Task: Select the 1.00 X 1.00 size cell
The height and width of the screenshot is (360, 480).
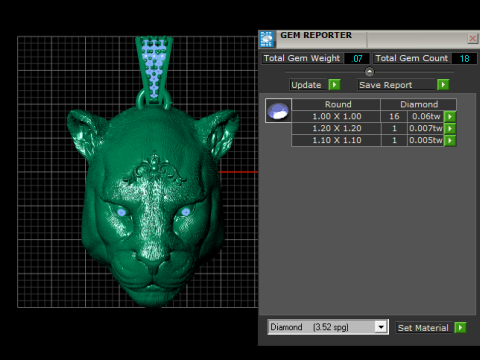Action: [x=336, y=116]
